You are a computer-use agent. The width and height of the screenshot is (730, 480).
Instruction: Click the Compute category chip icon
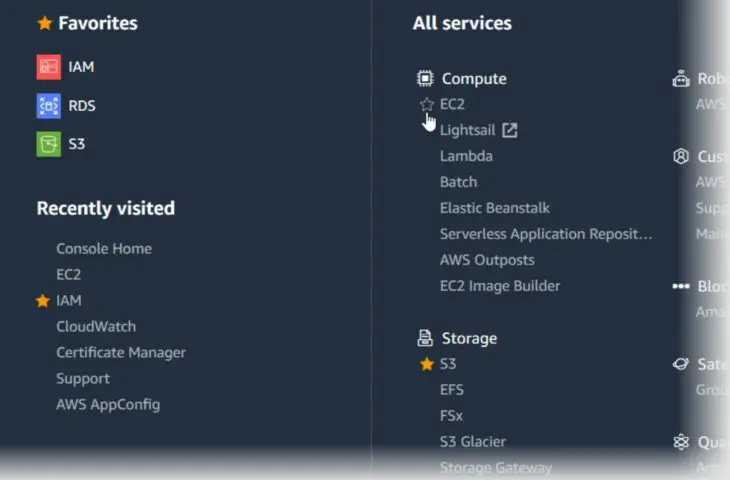pyautogui.click(x=425, y=78)
